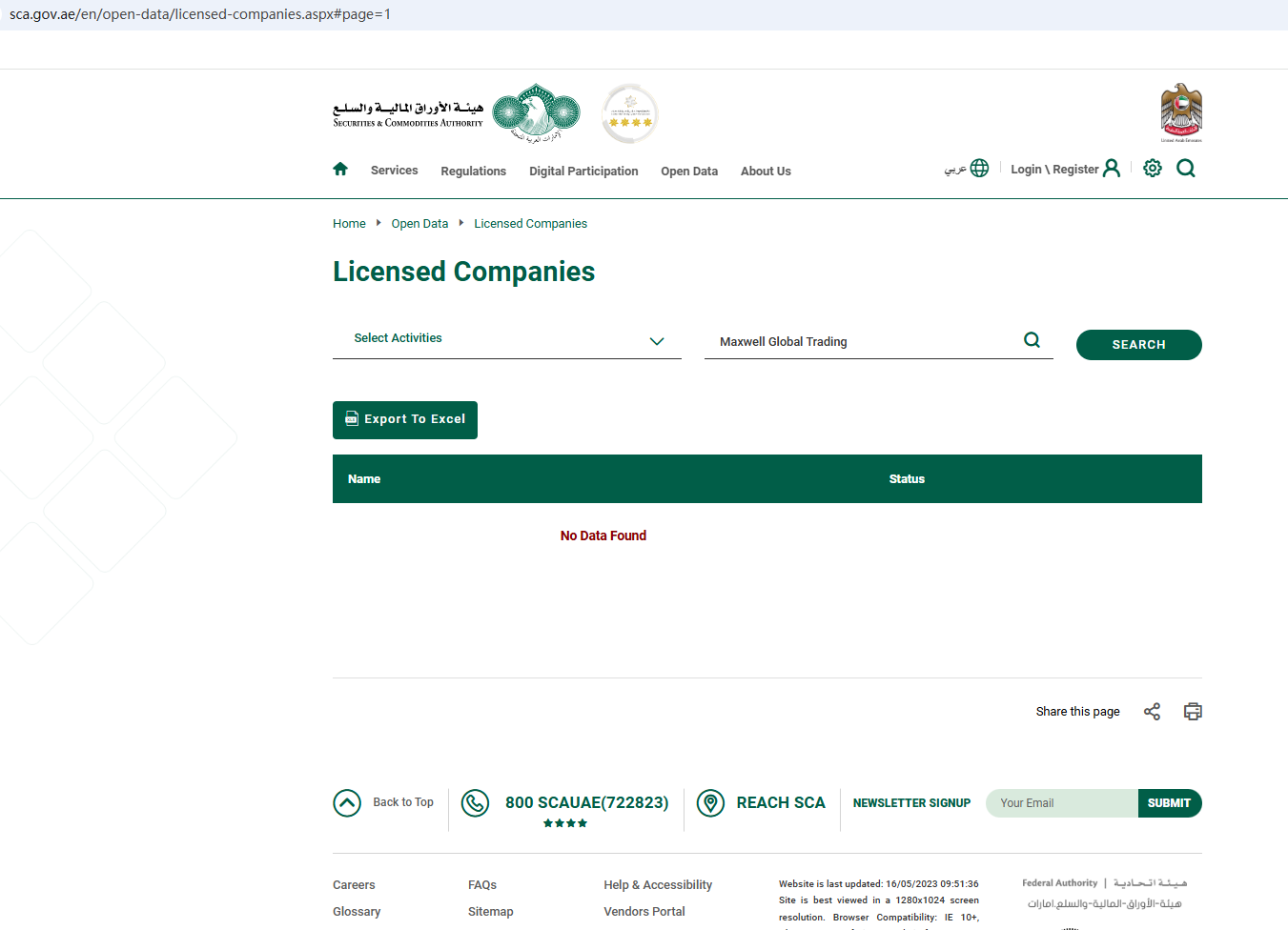This screenshot has width=1288, height=930.
Task: Click the Share this page text
Action: click(1077, 712)
